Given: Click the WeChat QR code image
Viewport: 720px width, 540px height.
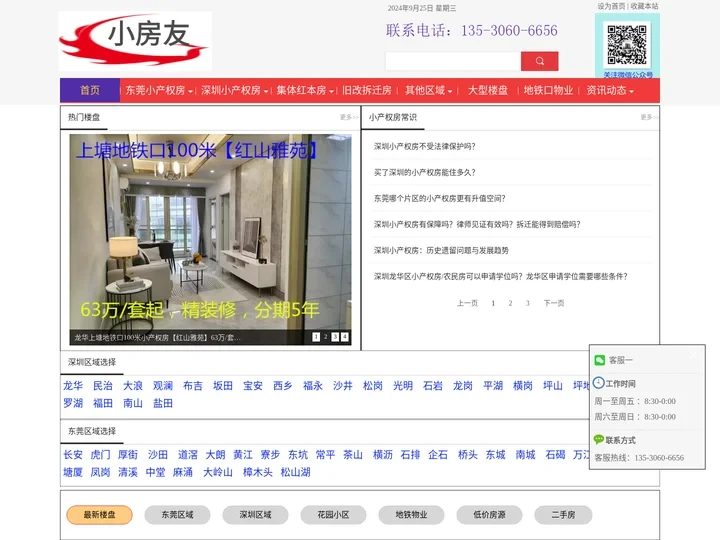Looking at the screenshot, I should tap(627, 45).
